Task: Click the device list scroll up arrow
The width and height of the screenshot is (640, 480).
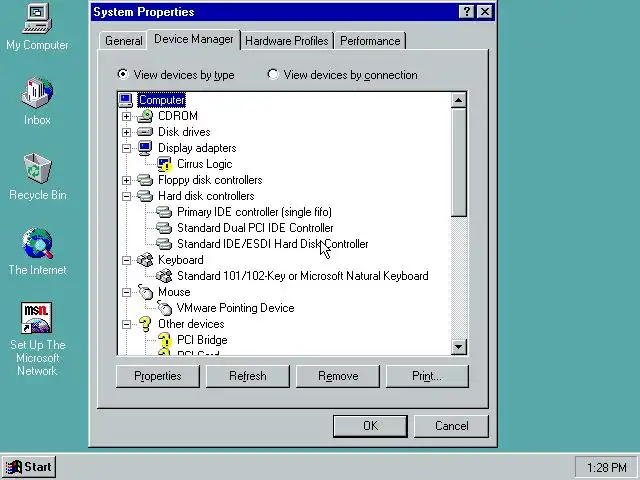Action: pos(459,100)
